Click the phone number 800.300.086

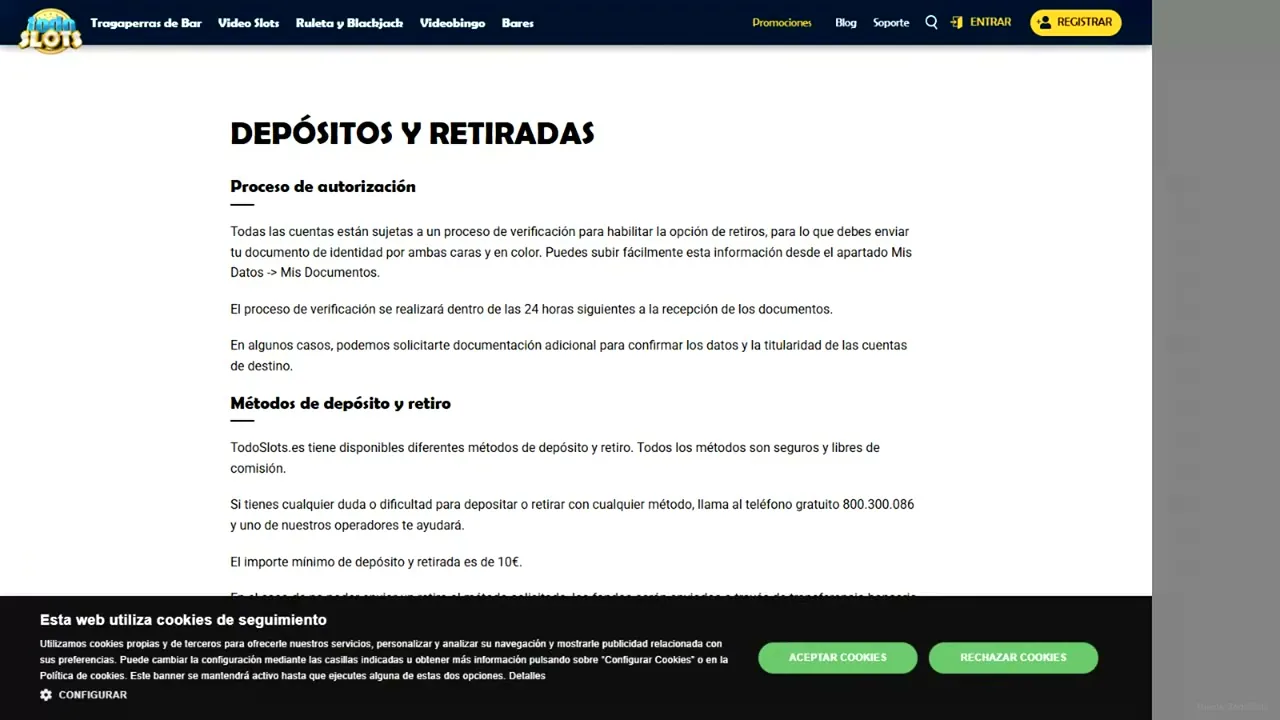(x=878, y=504)
